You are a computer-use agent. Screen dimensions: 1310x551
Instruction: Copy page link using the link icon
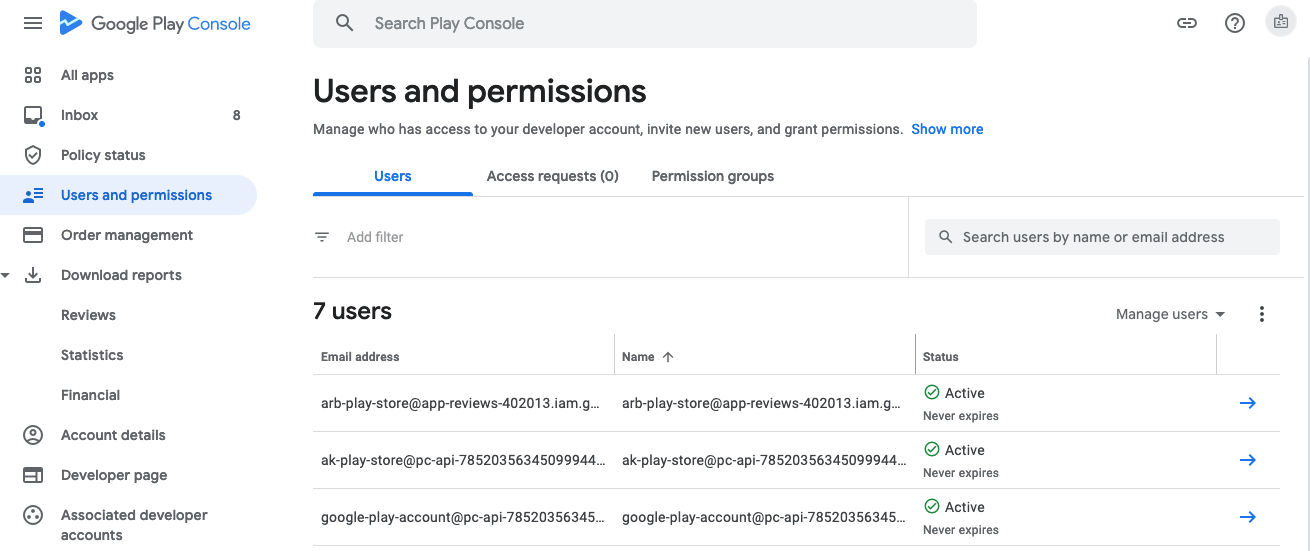coord(1187,23)
